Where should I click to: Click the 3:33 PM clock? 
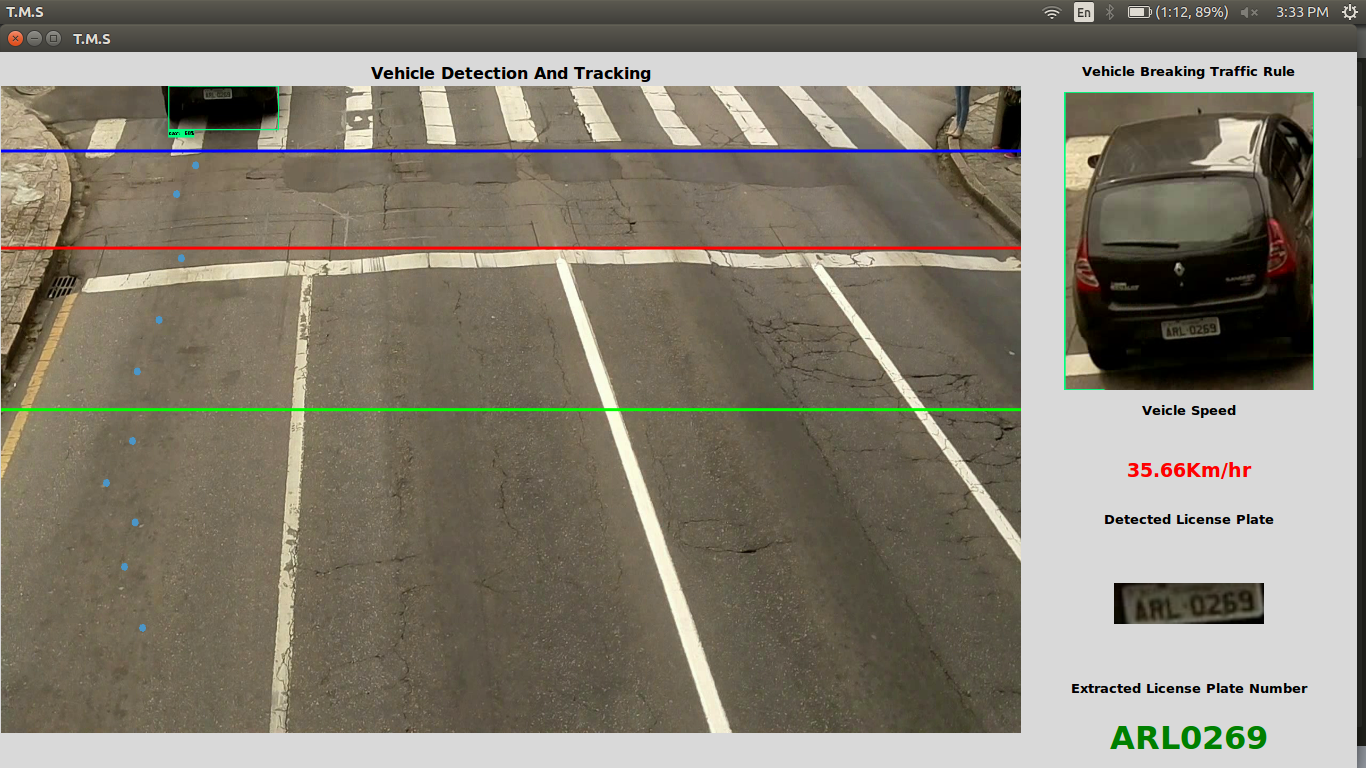[x=1302, y=12]
